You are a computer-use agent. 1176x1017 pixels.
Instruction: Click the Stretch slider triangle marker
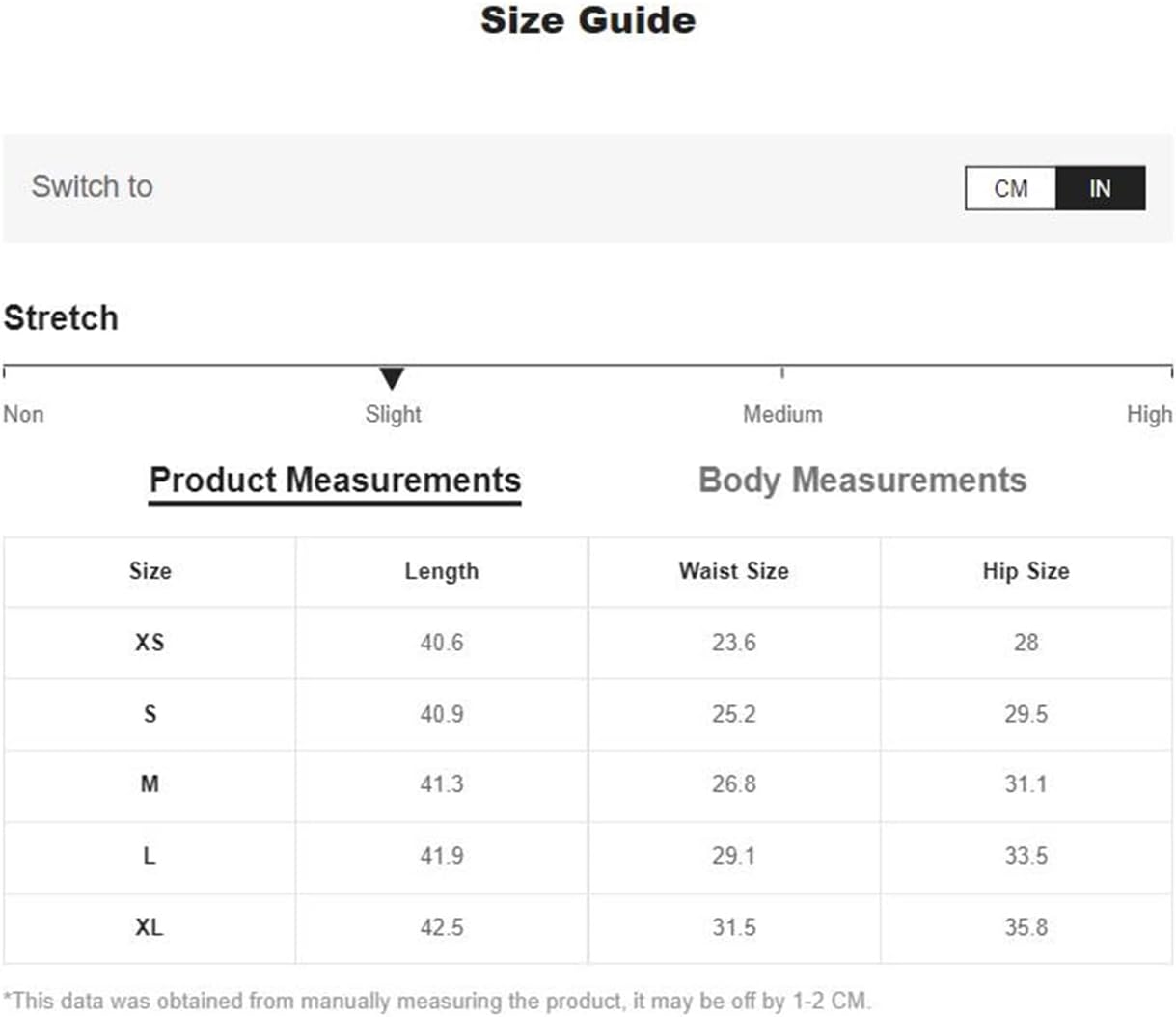392,377
